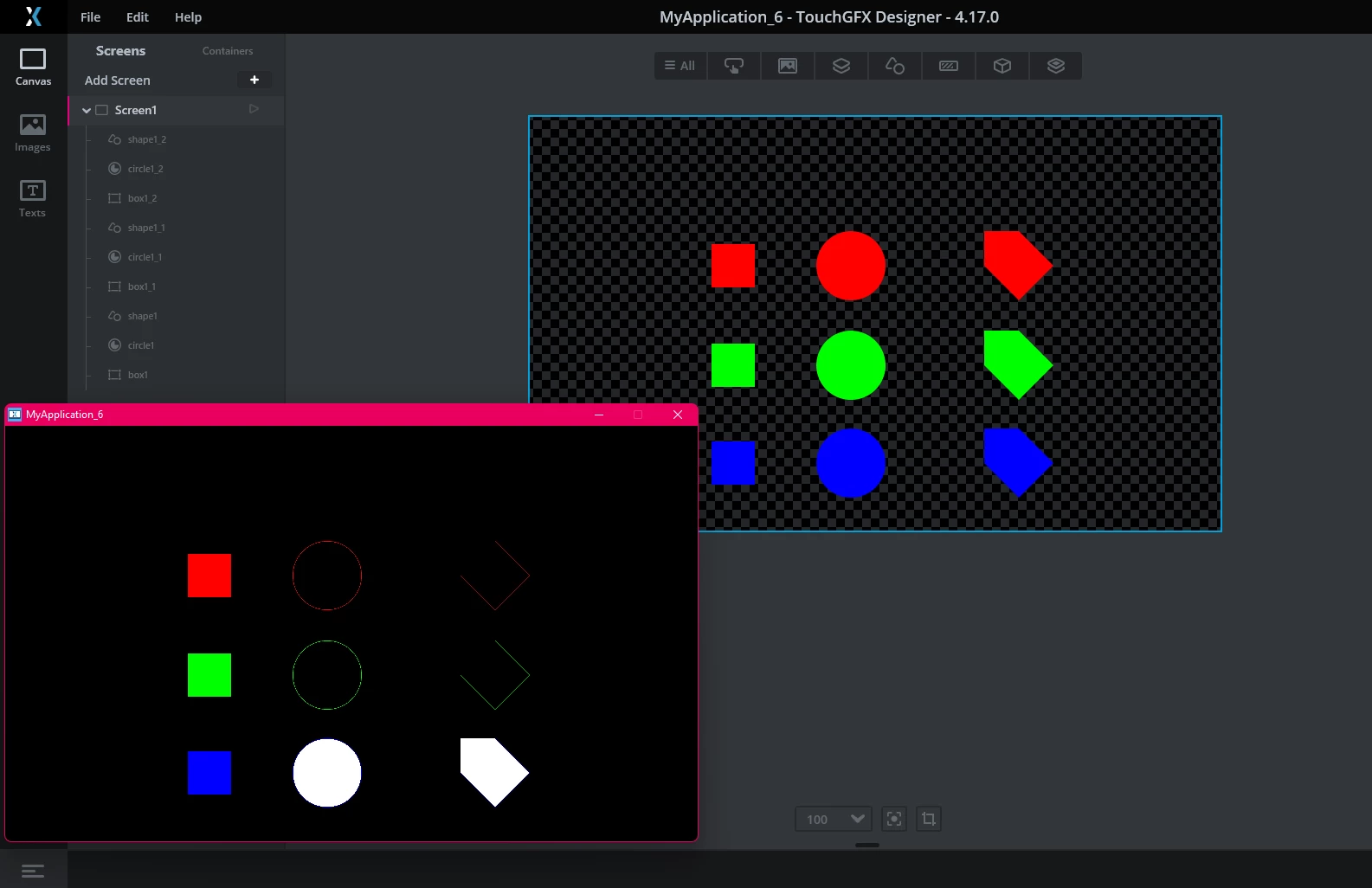Open the Shapes widget category
The height and width of the screenshot is (888, 1372).
point(895,66)
